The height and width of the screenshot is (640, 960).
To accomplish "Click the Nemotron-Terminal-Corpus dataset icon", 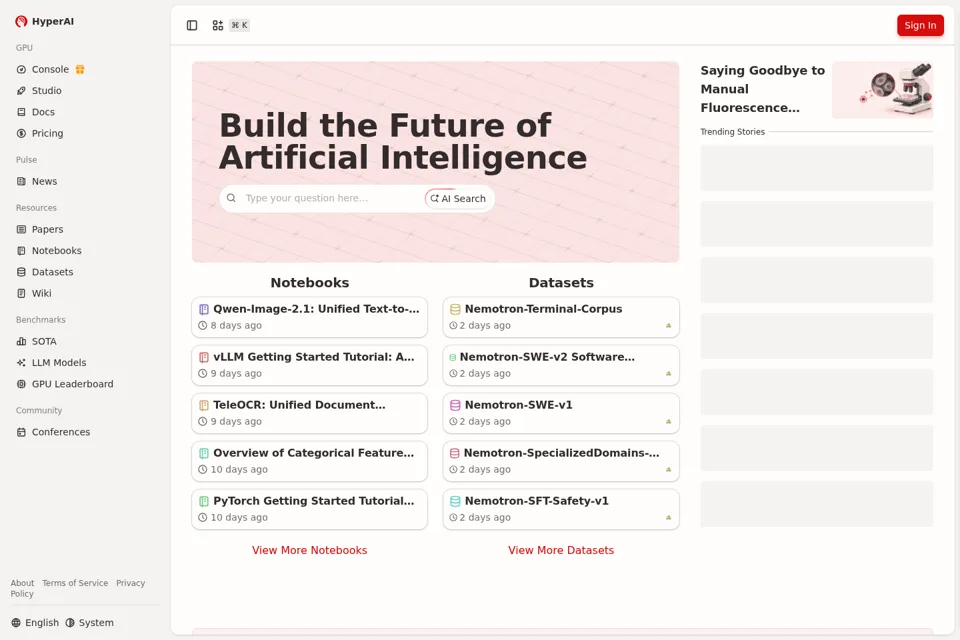I will click(455, 309).
